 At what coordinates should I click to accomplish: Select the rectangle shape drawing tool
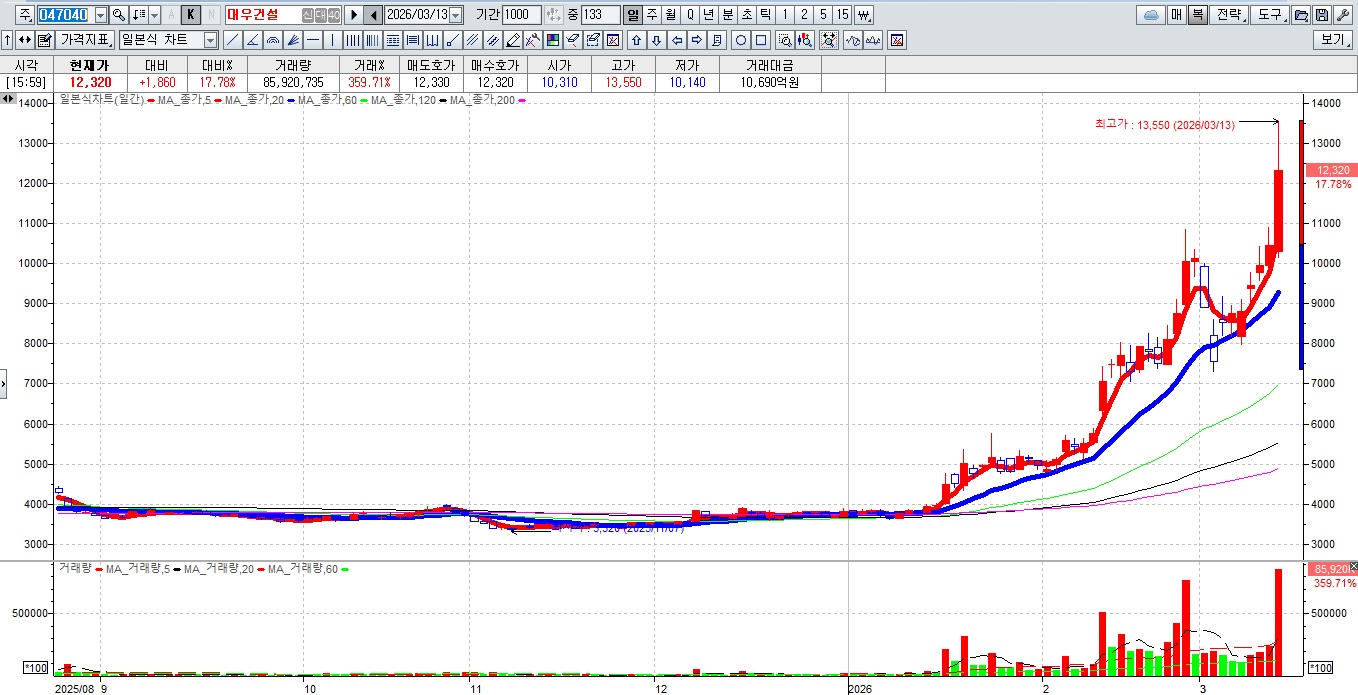761,40
